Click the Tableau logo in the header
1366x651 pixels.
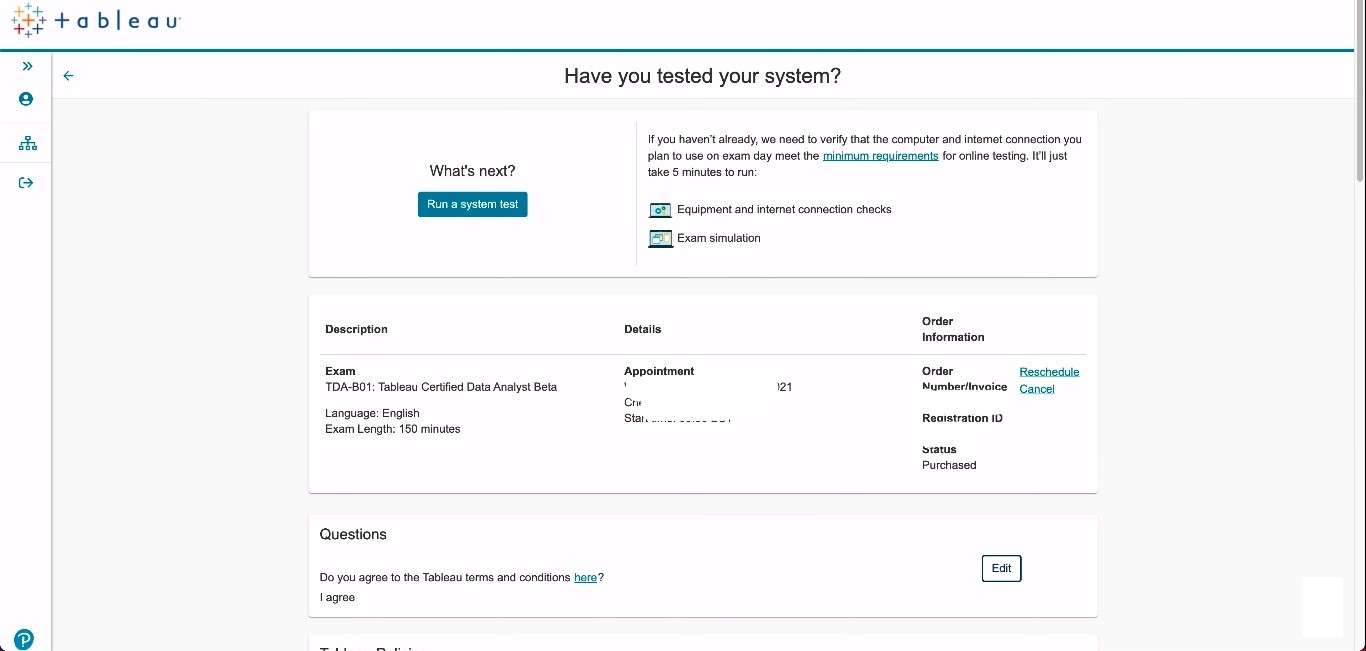[x=96, y=21]
